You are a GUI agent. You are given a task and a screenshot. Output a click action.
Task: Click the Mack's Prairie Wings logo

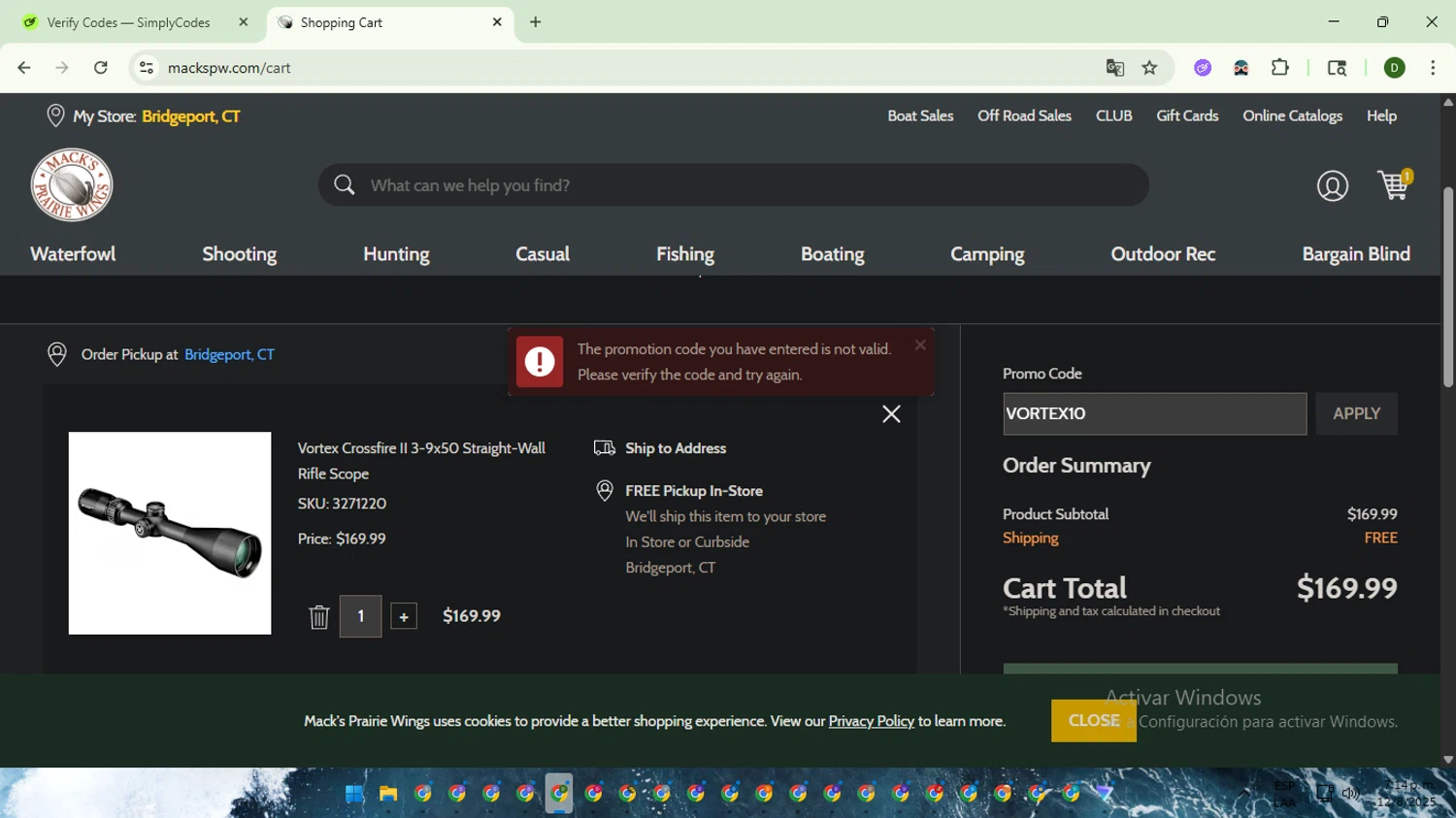tap(72, 185)
